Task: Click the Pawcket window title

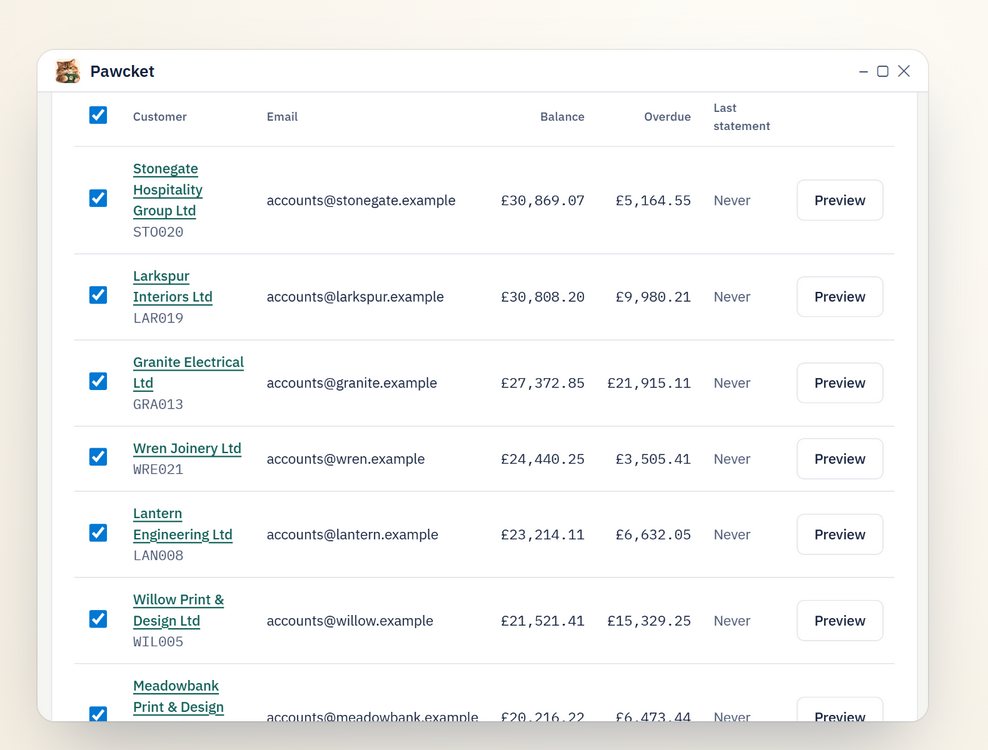Action: [x=122, y=71]
